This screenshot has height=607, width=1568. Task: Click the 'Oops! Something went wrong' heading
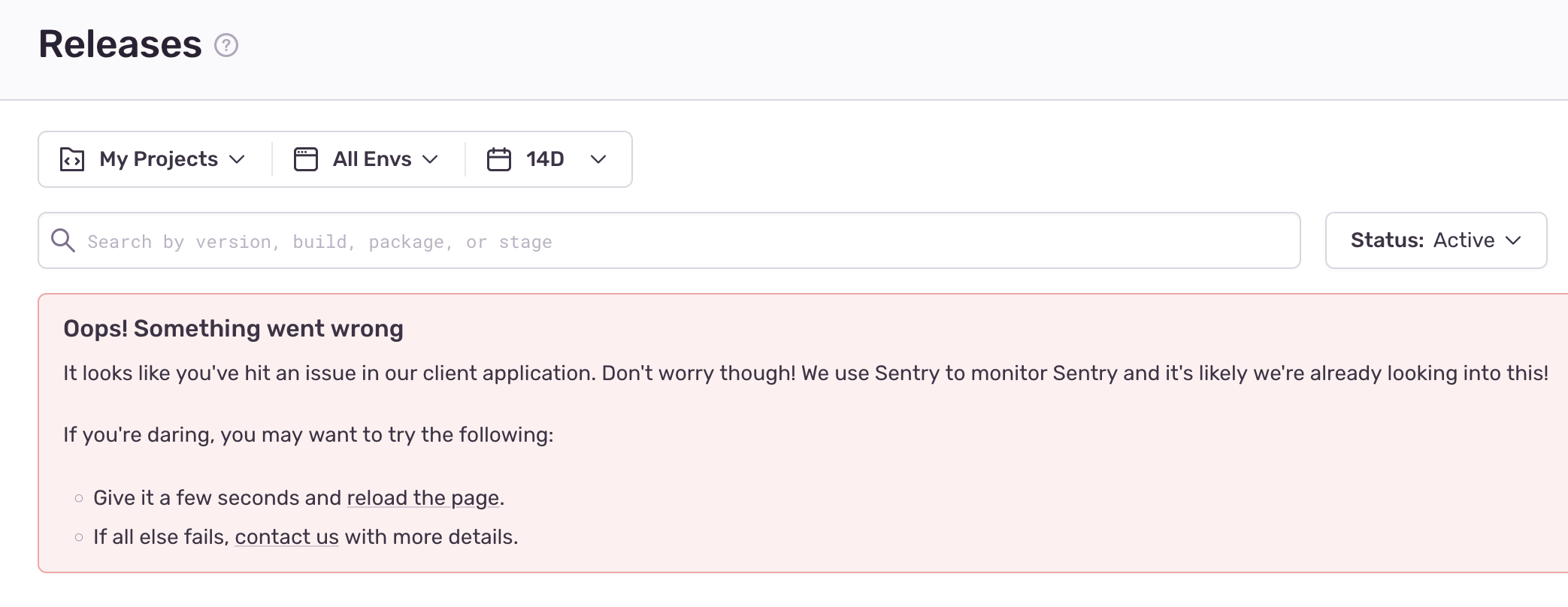coord(234,328)
